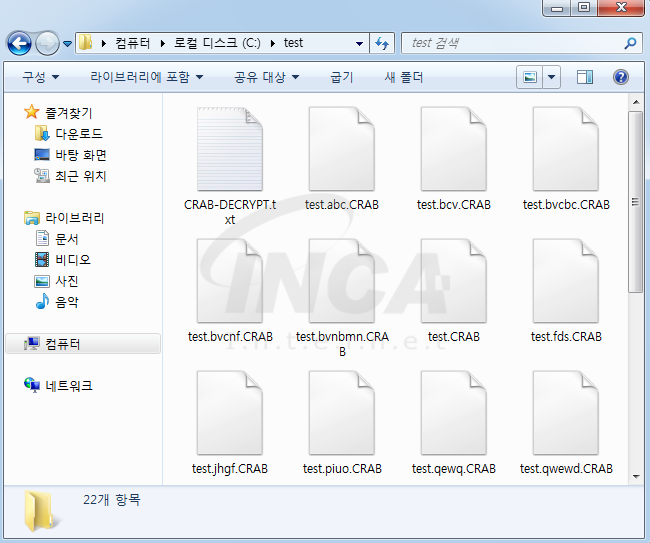Toggle the preview pane icon
Image resolution: width=650 pixels, height=543 pixels.
point(585,77)
